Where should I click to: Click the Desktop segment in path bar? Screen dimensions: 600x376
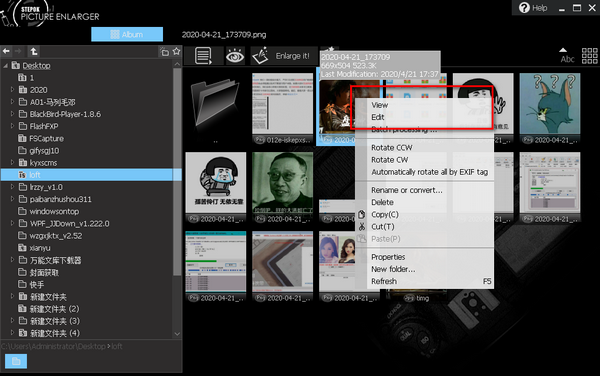(x=92, y=347)
